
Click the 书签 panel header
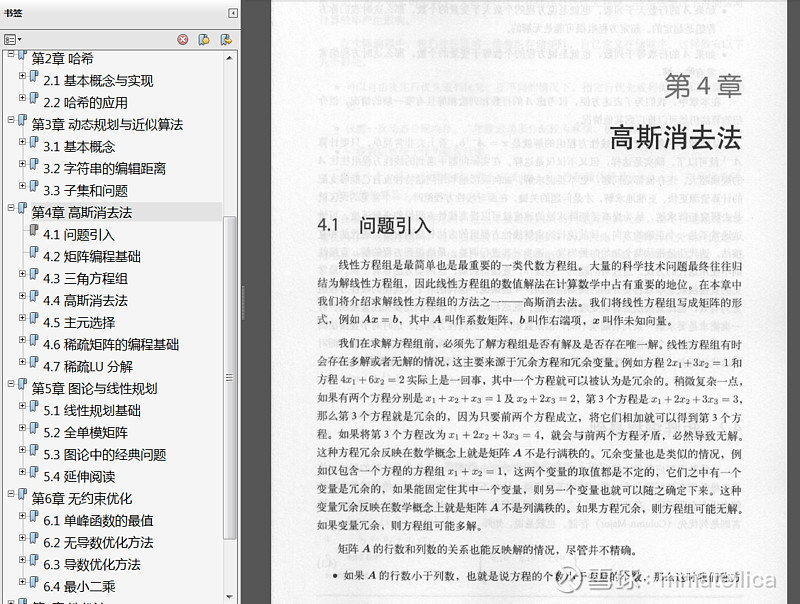point(14,13)
